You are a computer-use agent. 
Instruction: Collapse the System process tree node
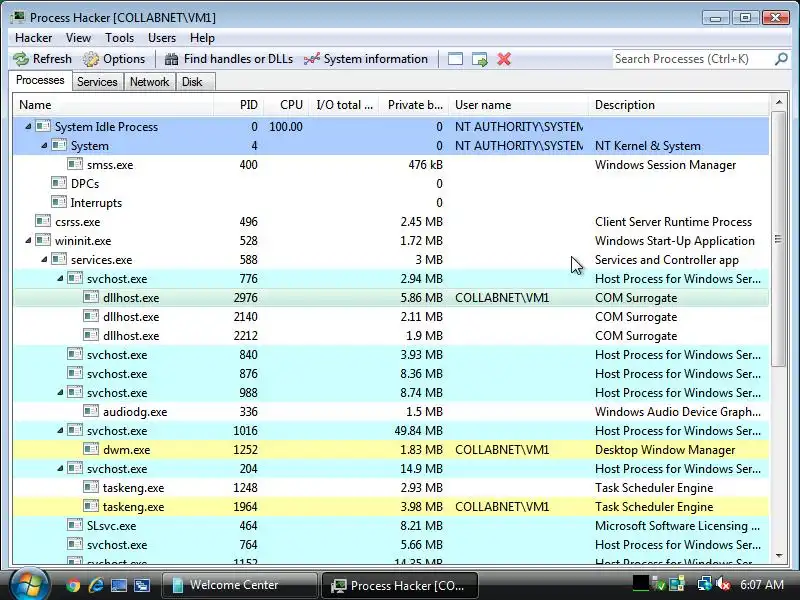click(x=44, y=146)
